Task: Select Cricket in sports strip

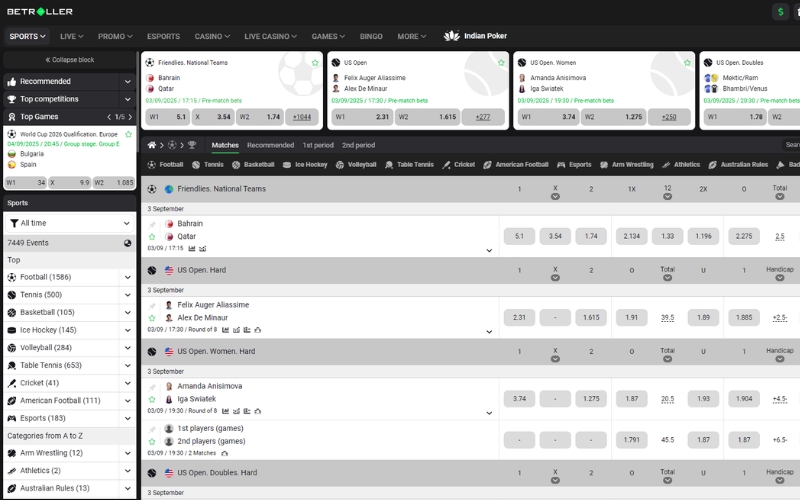Action: (459, 164)
